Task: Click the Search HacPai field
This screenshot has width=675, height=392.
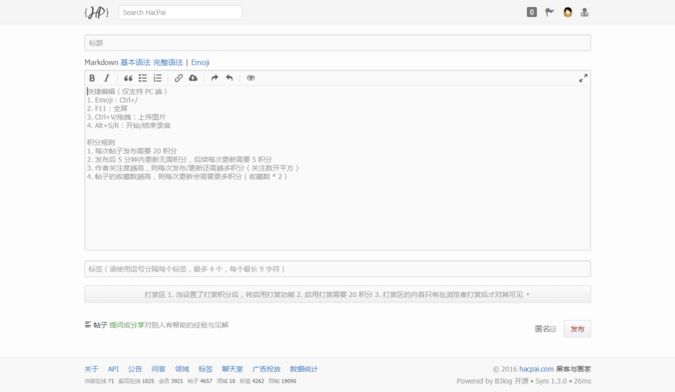Action: tap(180, 12)
